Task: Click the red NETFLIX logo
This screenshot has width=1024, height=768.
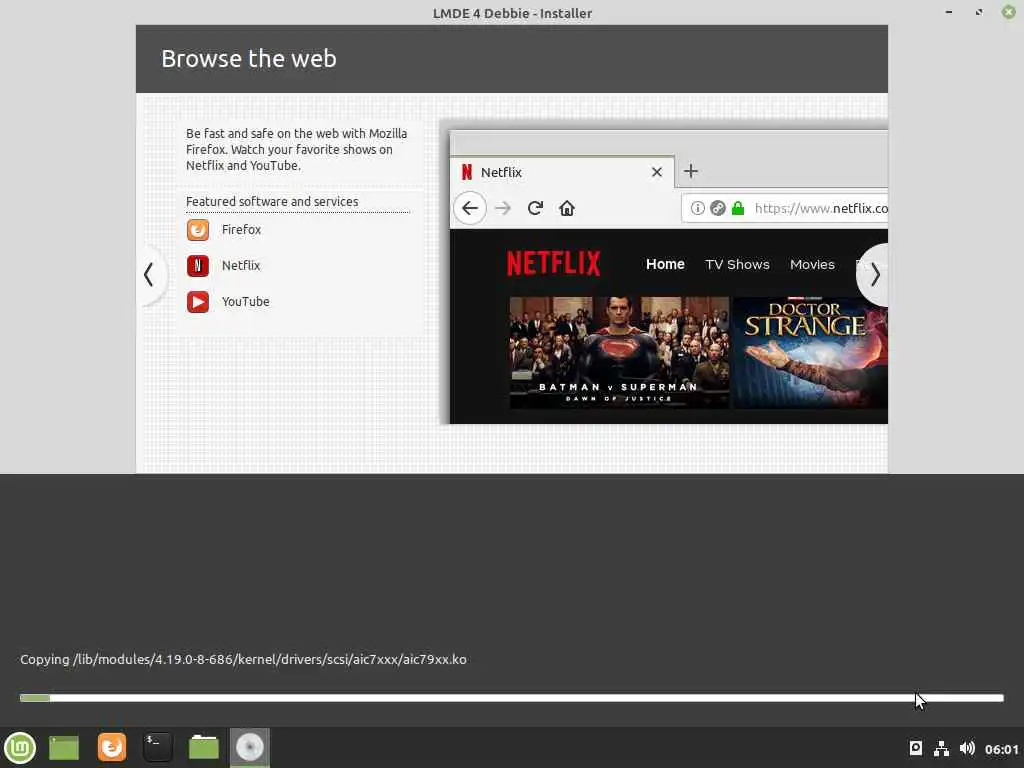Action: (554, 264)
